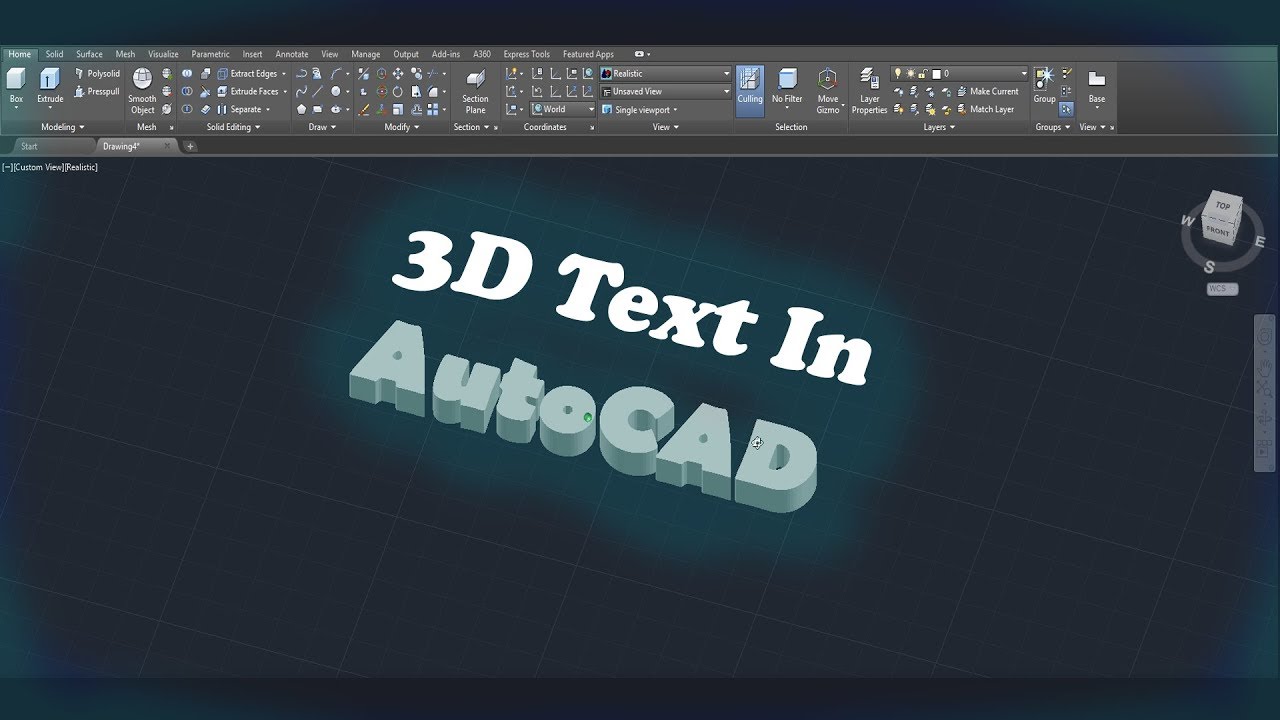The height and width of the screenshot is (720, 1280).
Task: Click the layer 0 white color swatch
Action: pos(936,74)
